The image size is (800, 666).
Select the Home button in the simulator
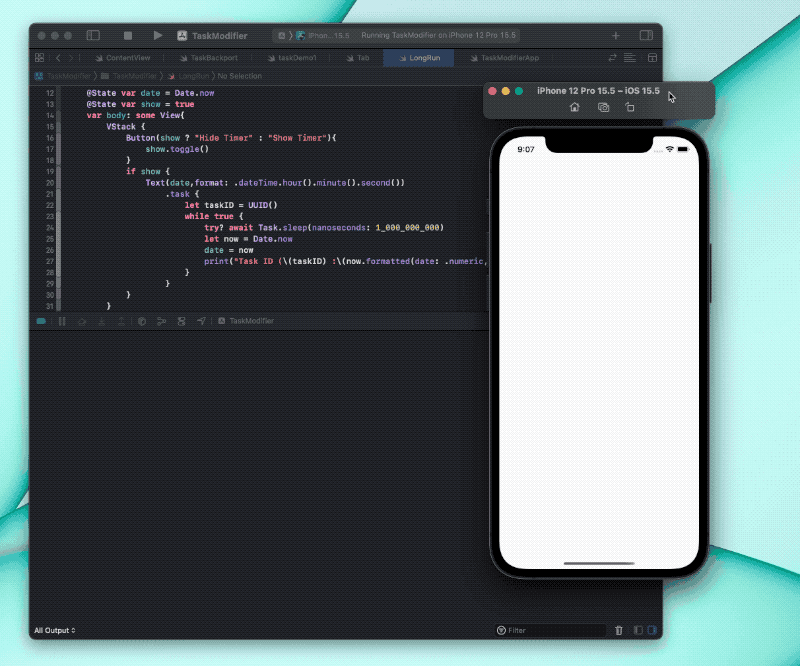pyautogui.click(x=575, y=107)
